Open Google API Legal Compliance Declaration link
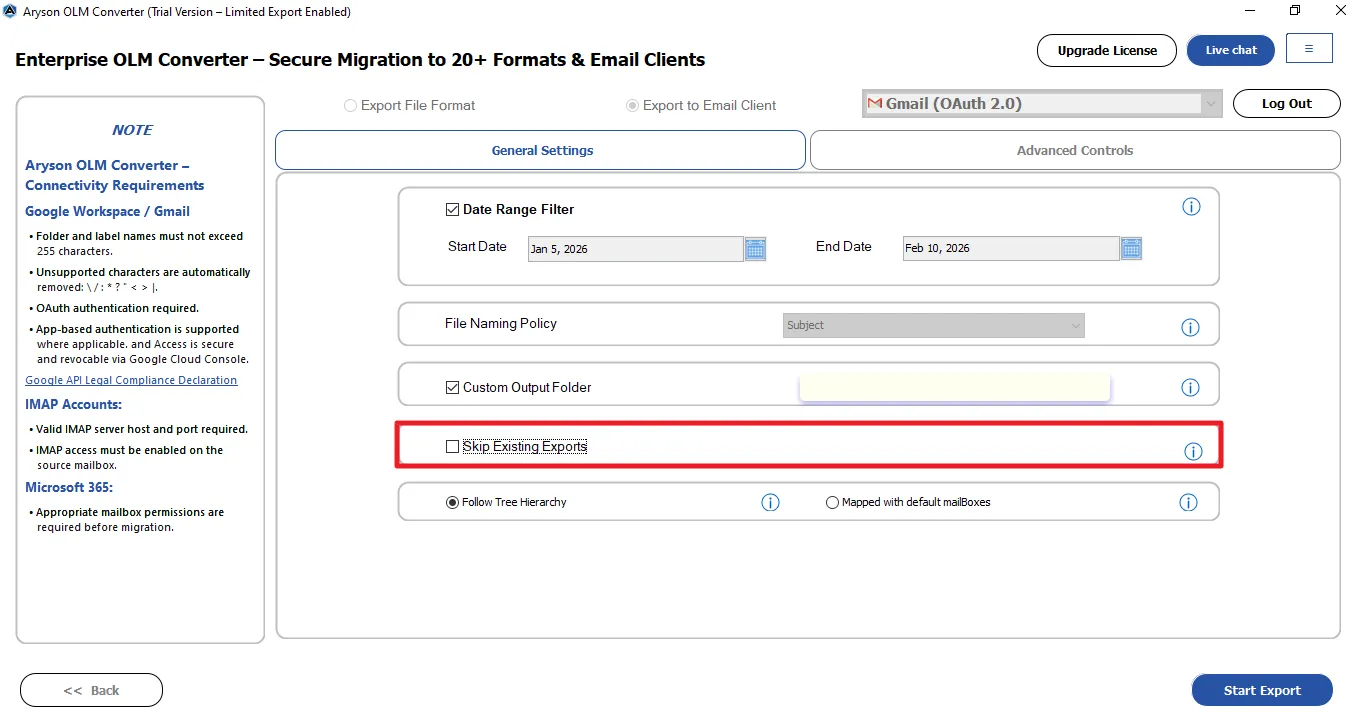This screenshot has width=1366, height=728. (131, 381)
